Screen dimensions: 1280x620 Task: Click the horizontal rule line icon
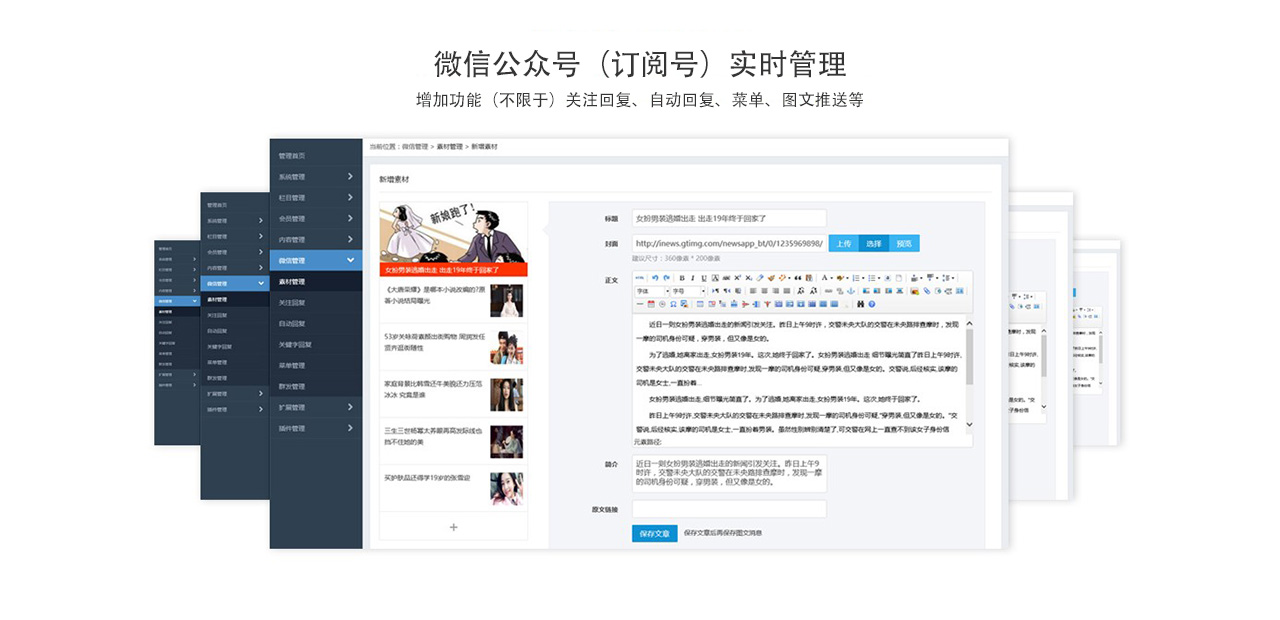[x=640, y=304]
